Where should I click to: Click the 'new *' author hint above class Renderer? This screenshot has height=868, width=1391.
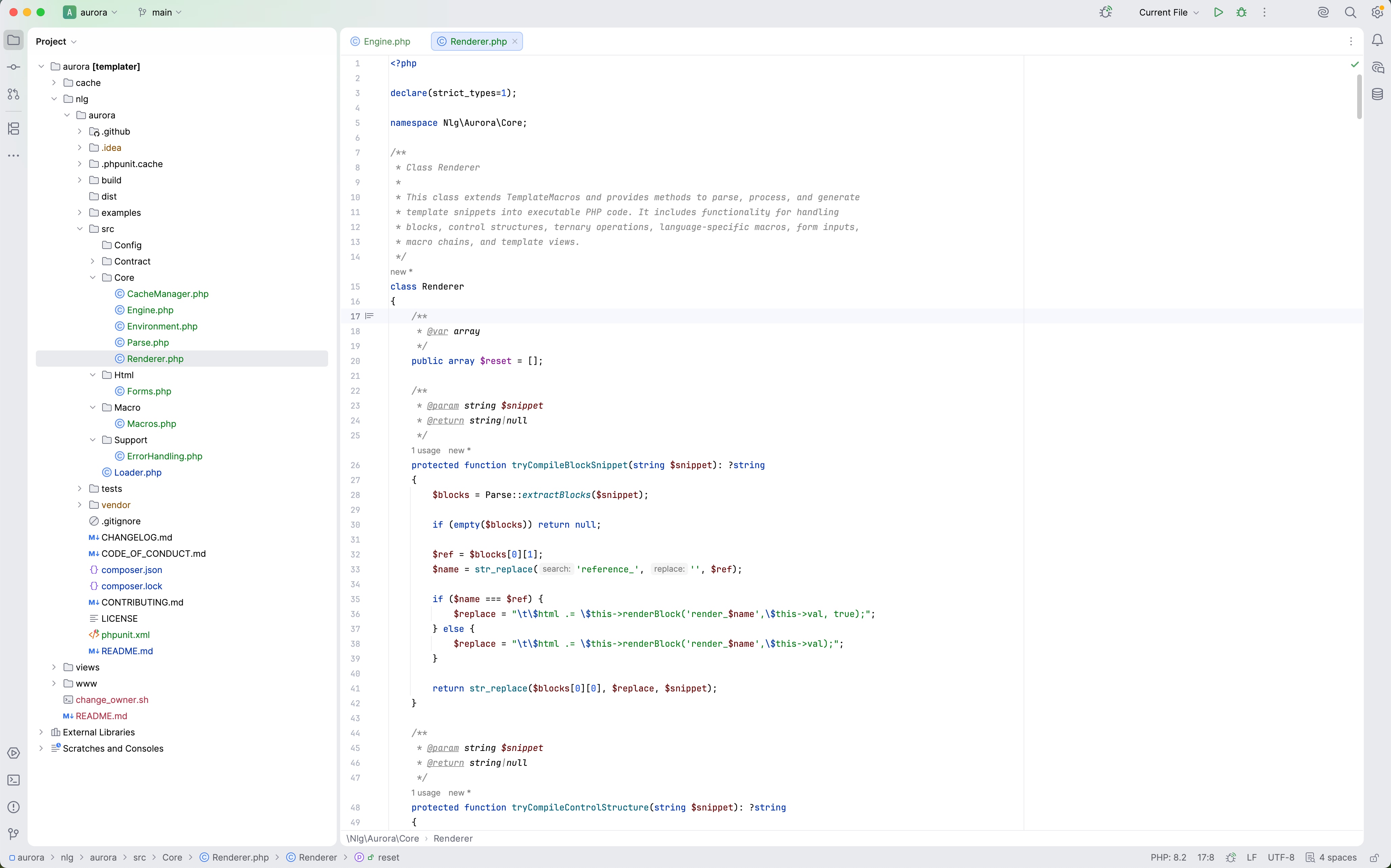[401, 272]
